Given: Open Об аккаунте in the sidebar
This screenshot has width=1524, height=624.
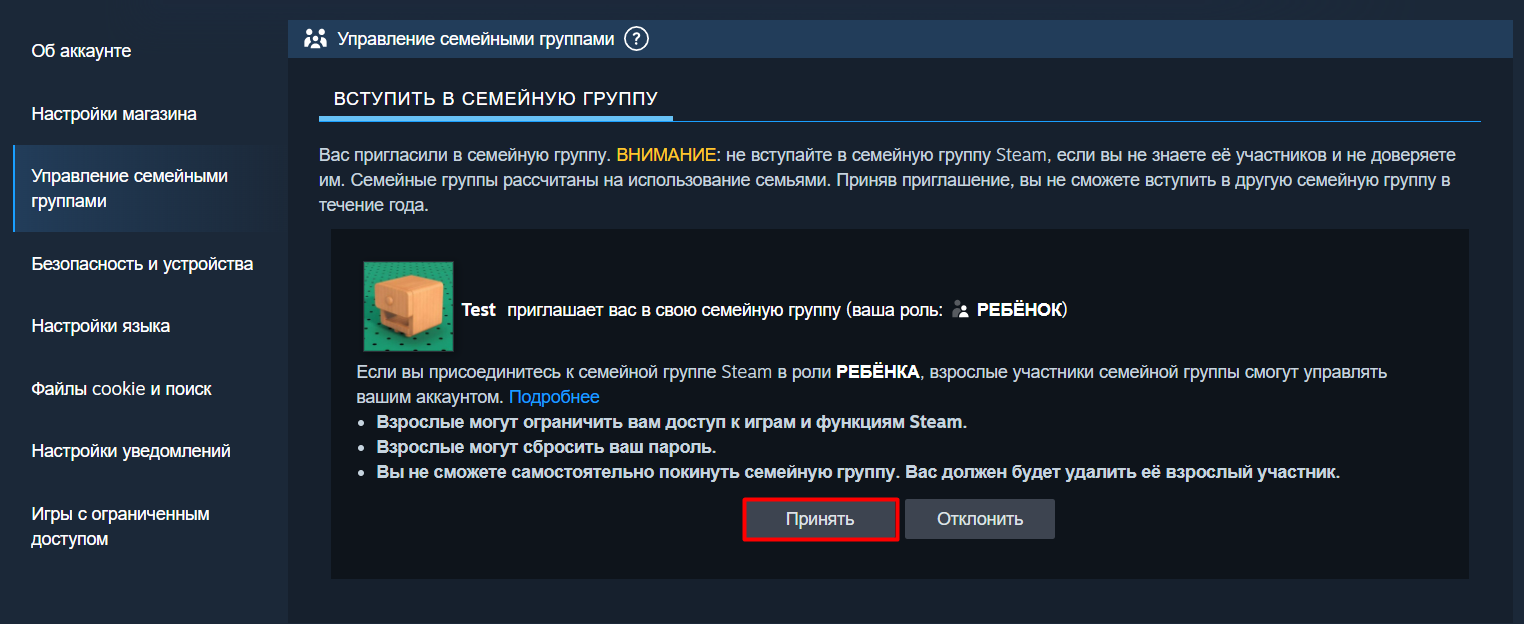Looking at the screenshot, I should tap(81, 51).
